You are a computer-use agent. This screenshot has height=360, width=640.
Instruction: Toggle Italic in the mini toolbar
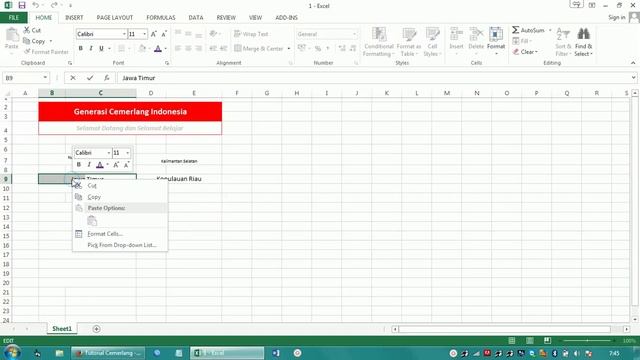click(x=89, y=164)
